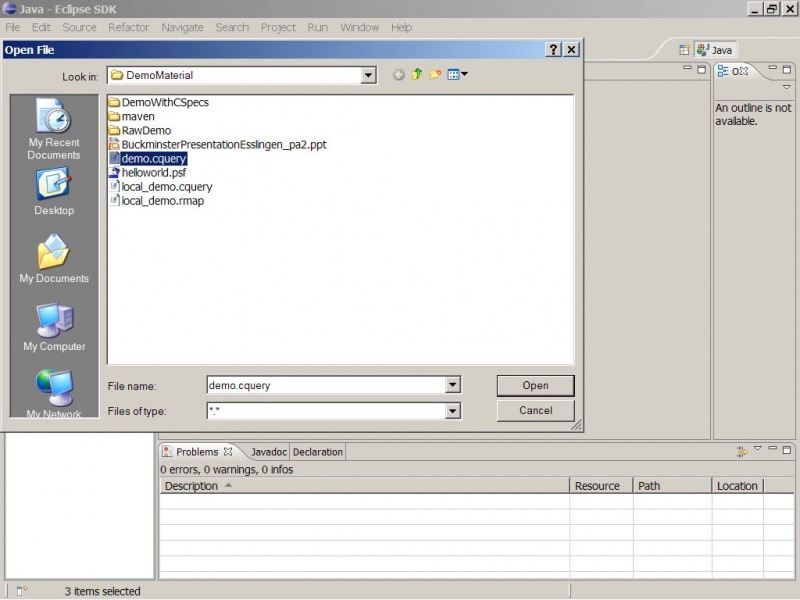Open the Outline view menu triangle
This screenshot has width=800, height=600.
[787, 87]
